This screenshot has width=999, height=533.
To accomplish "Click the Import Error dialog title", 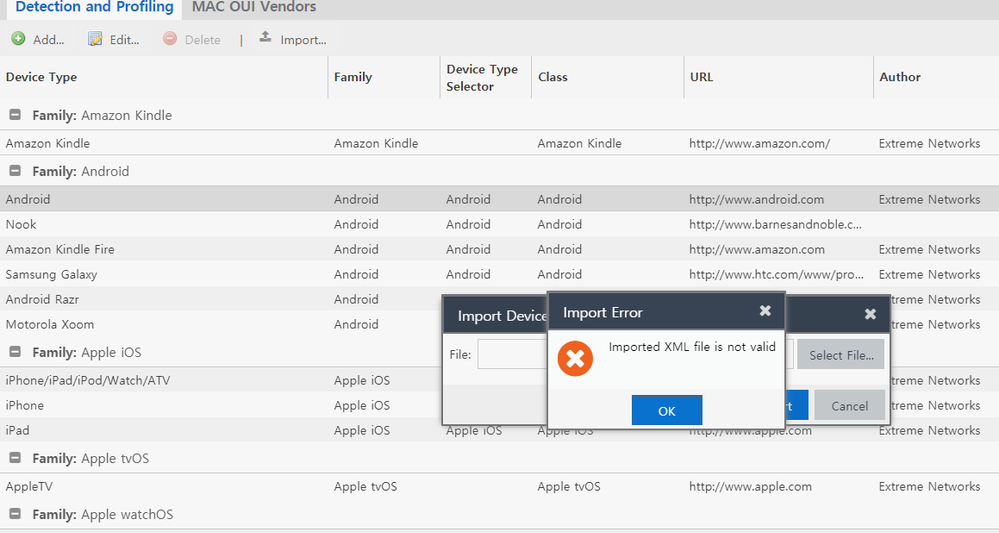I will (603, 313).
